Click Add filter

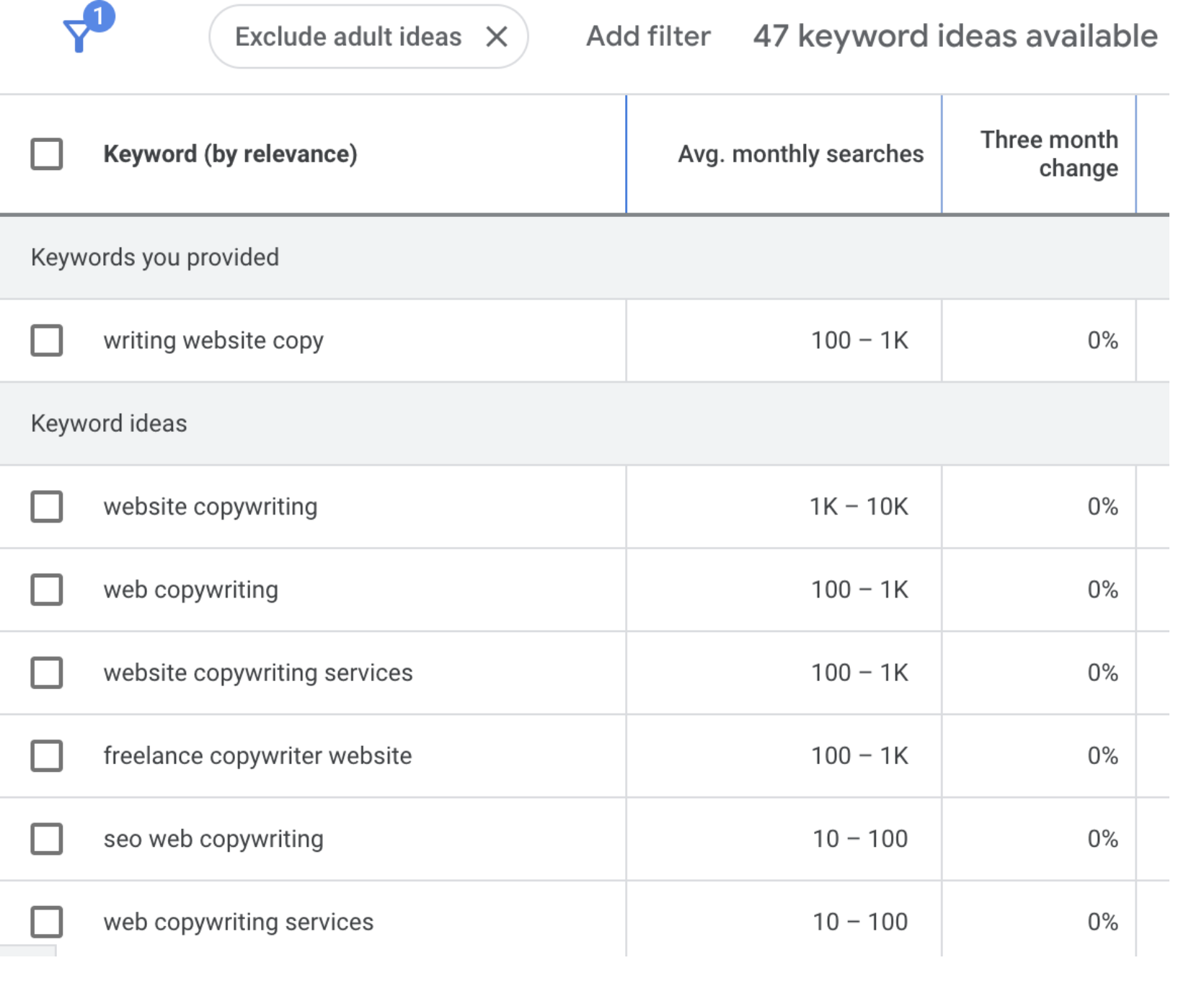tap(647, 37)
